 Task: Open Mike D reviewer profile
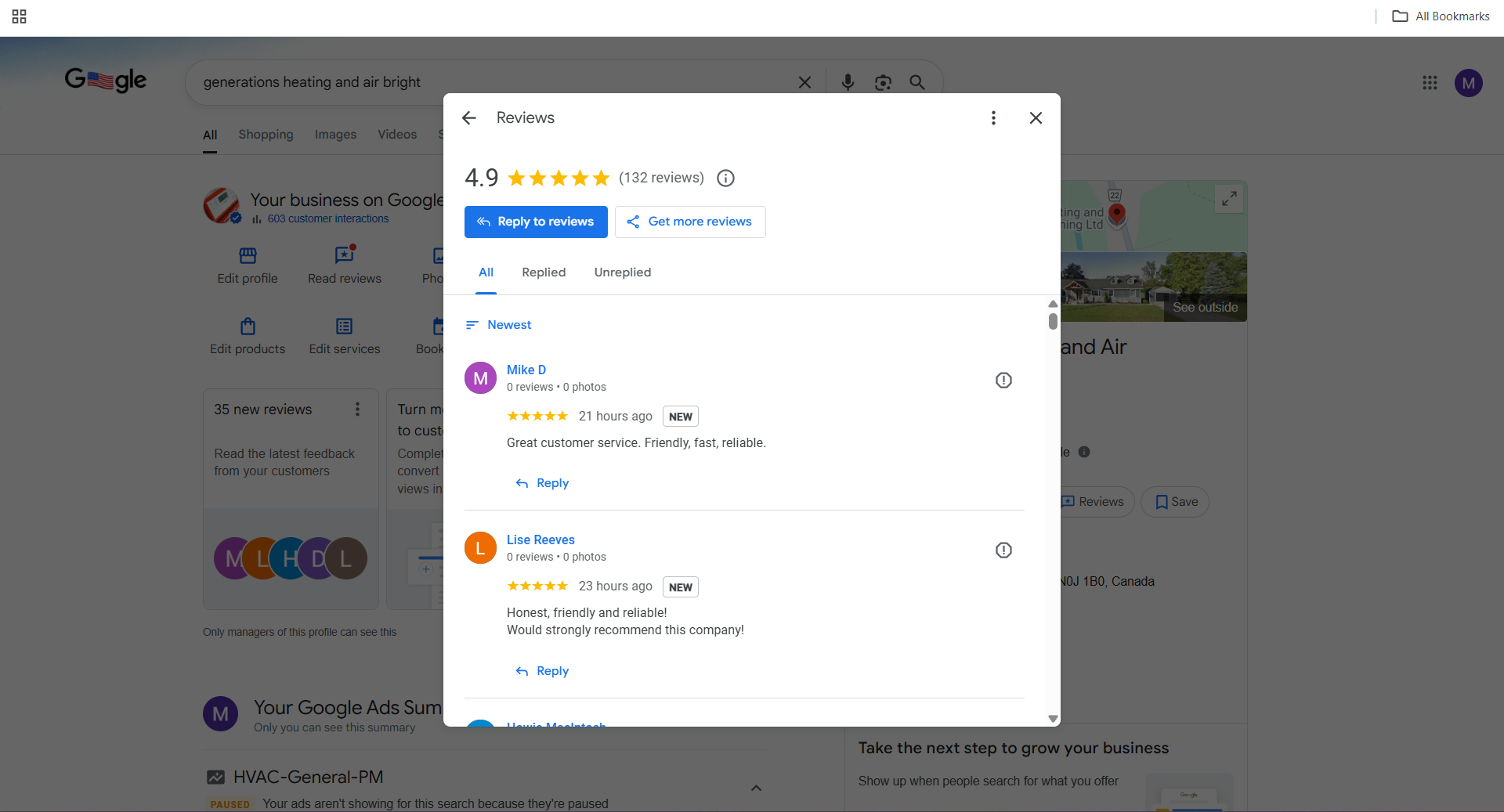pyautogui.click(x=526, y=370)
